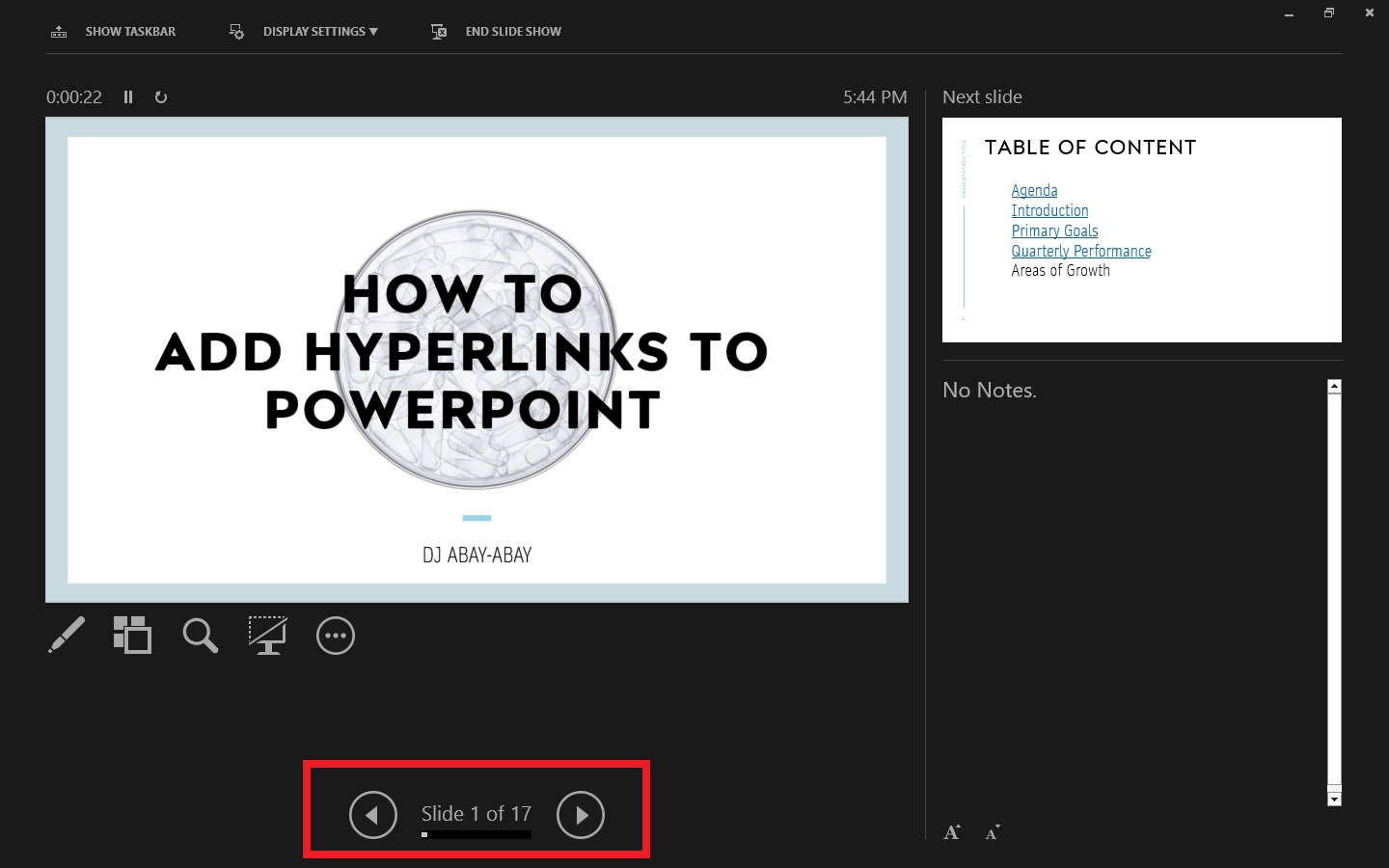The width and height of the screenshot is (1389, 868).
Task: Open more slide show options
Action: (x=335, y=636)
